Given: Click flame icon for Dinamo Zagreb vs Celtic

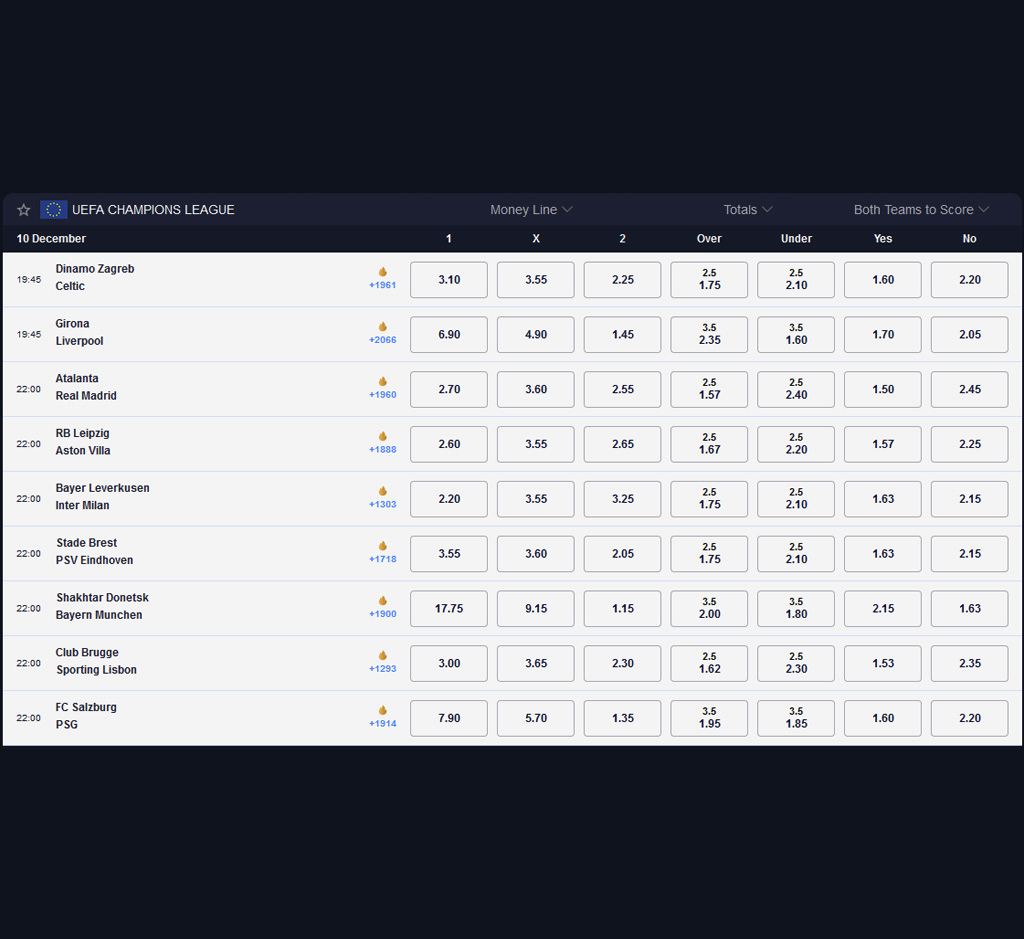Looking at the screenshot, I should tap(382, 272).
